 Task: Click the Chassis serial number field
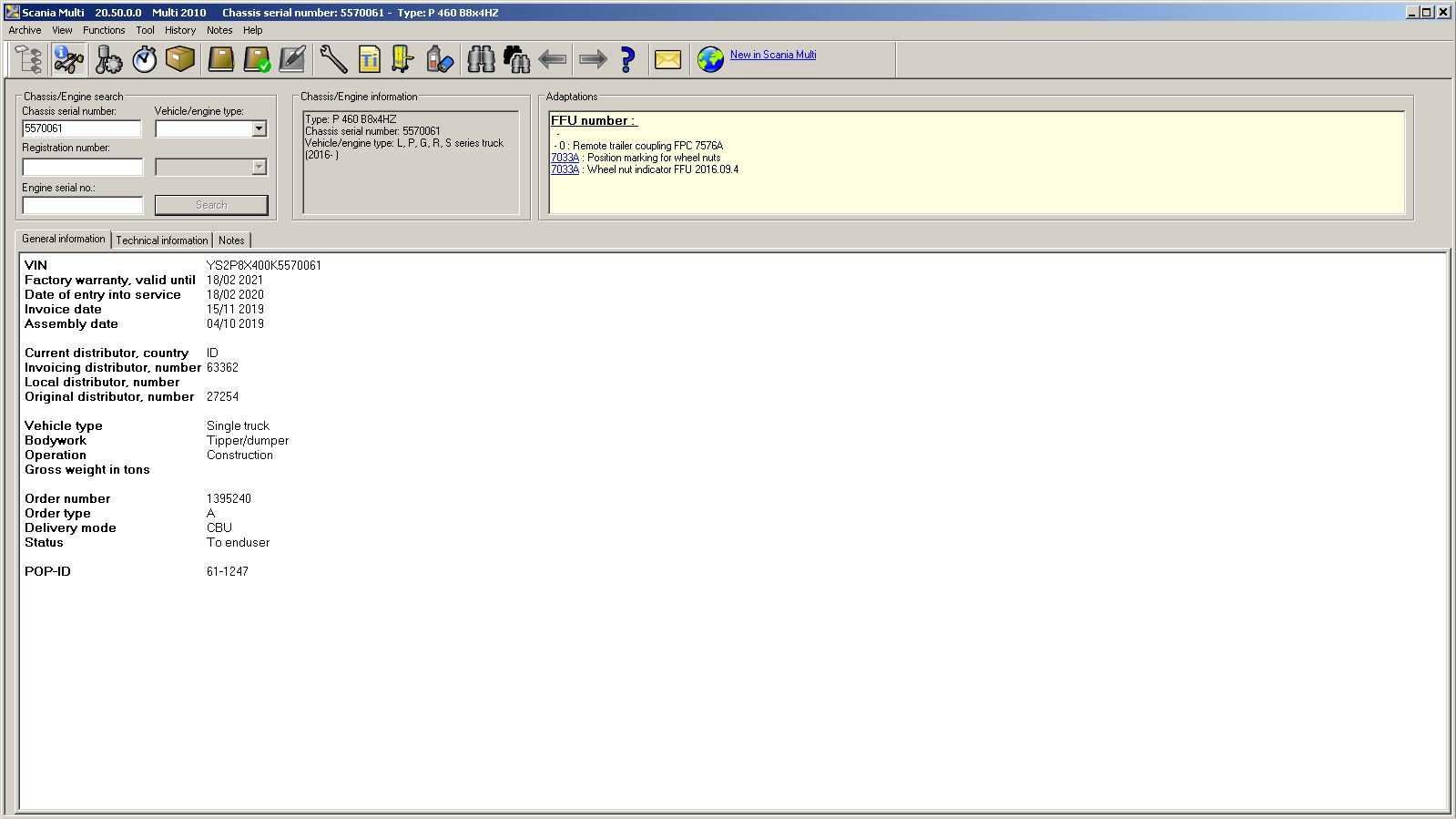tap(82, 128)
